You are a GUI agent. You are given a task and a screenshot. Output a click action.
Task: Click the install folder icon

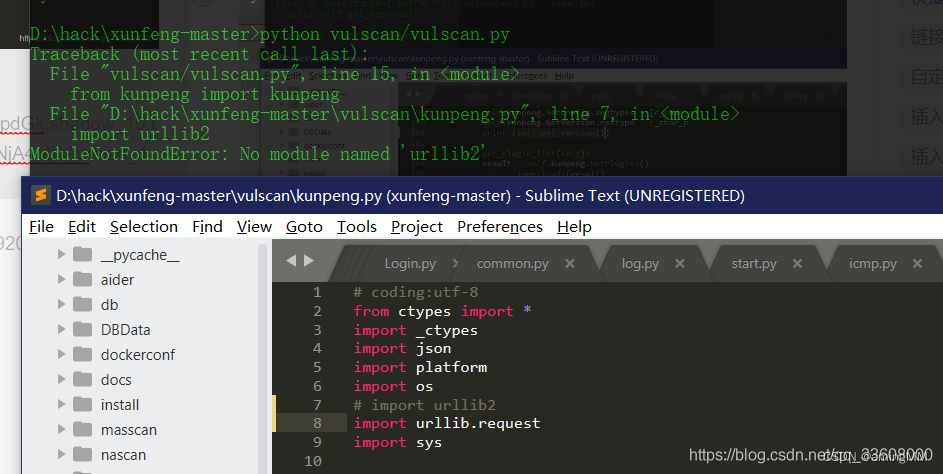82,404
